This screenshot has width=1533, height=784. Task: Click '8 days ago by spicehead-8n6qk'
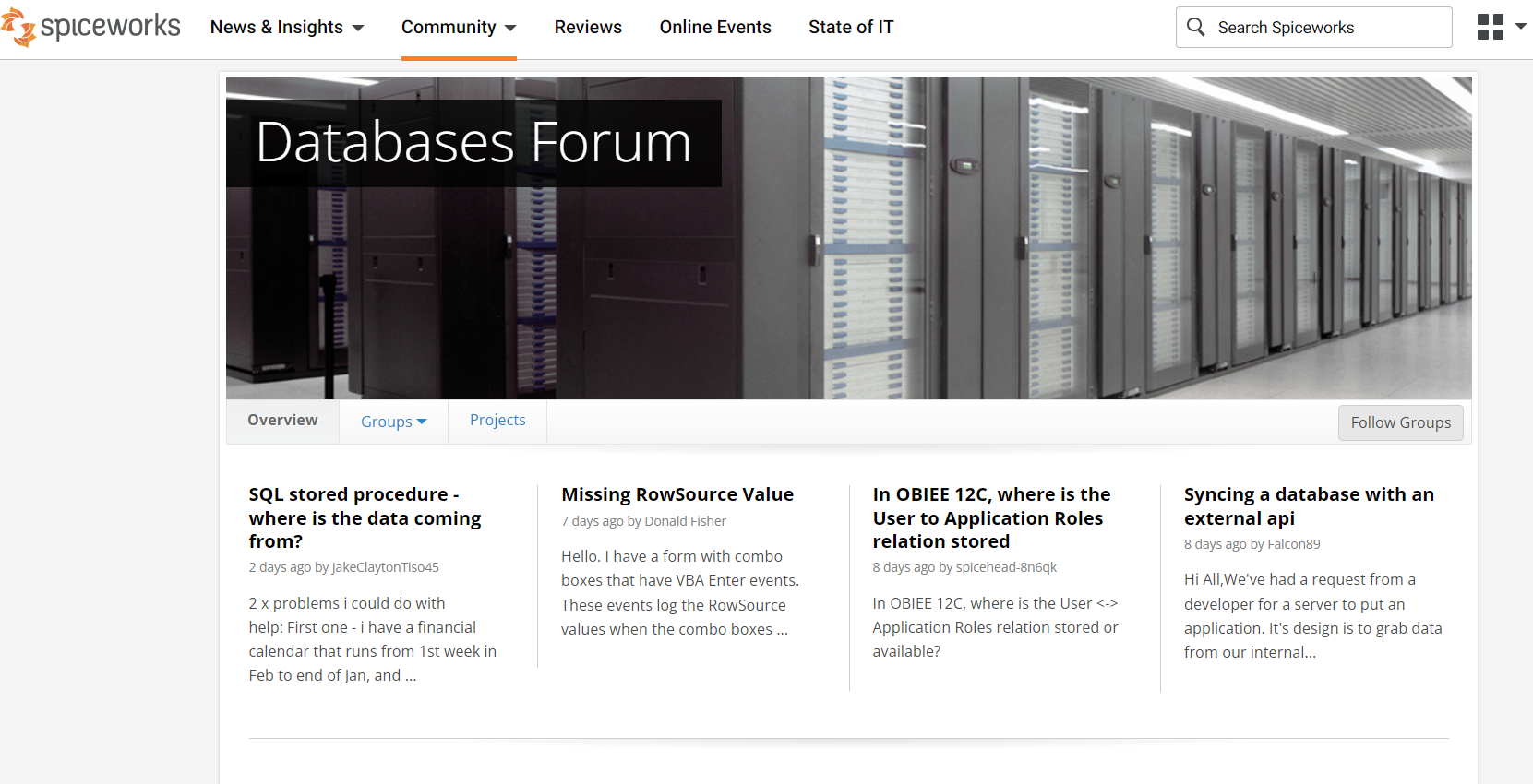tap(964, 567)
